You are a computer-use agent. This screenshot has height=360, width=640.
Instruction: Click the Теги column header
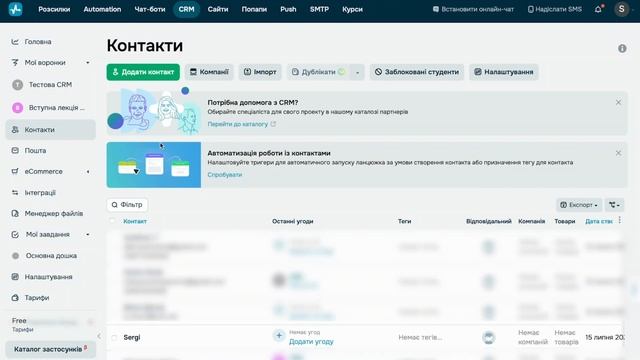click(x=404, y=221)
